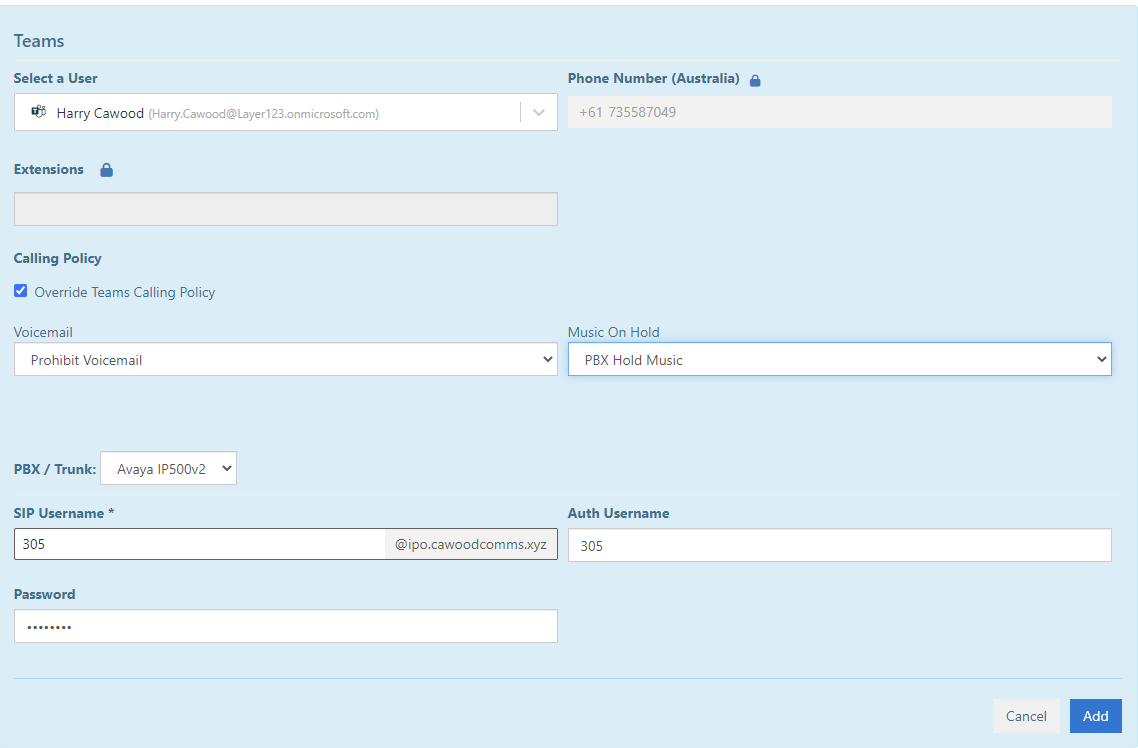Click the Override Teams Calling Policy label text
The image size is (1138, 748).
(125, 292)
